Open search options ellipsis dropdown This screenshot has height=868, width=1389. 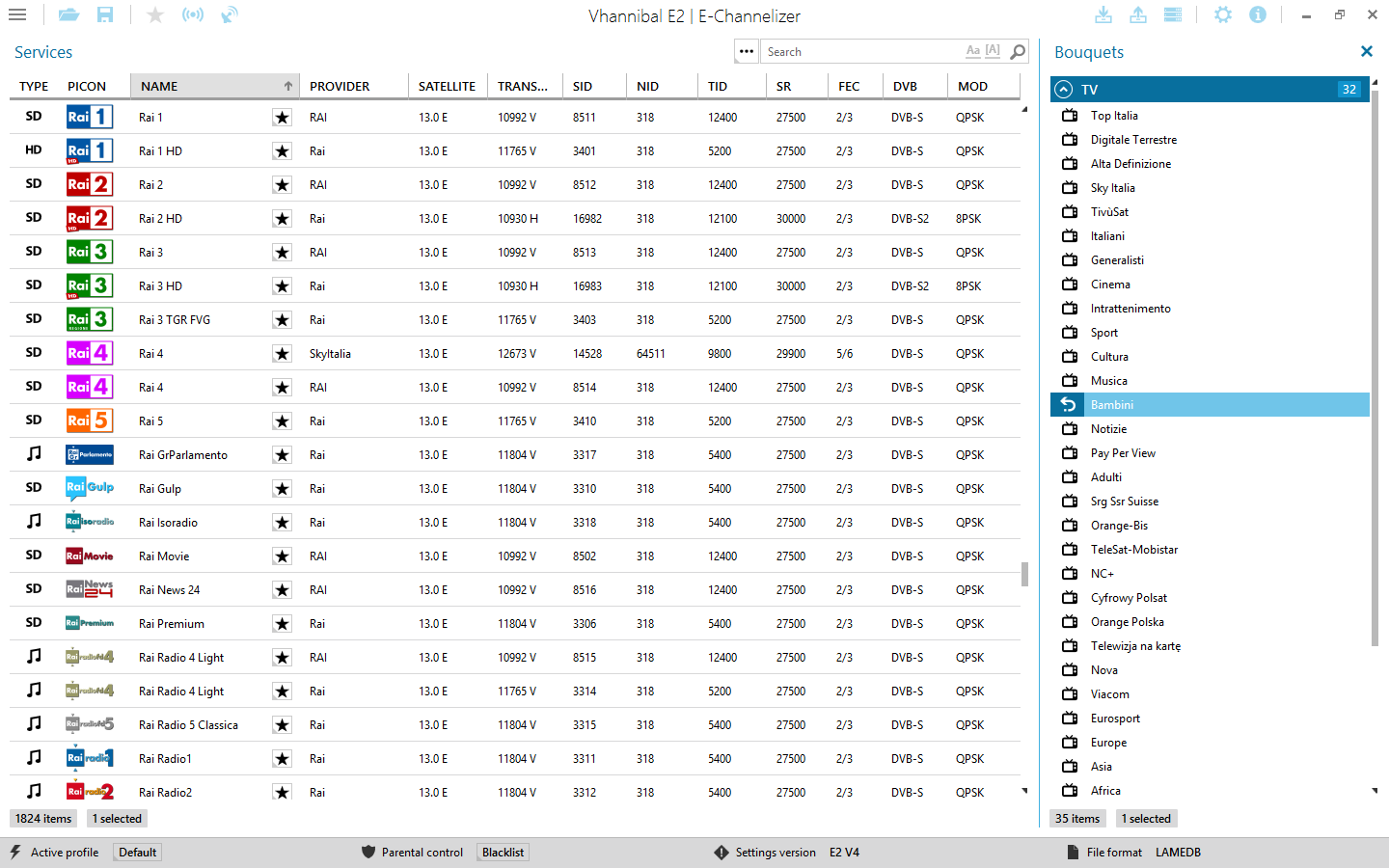pyautogui.click(x=747, y=52)
